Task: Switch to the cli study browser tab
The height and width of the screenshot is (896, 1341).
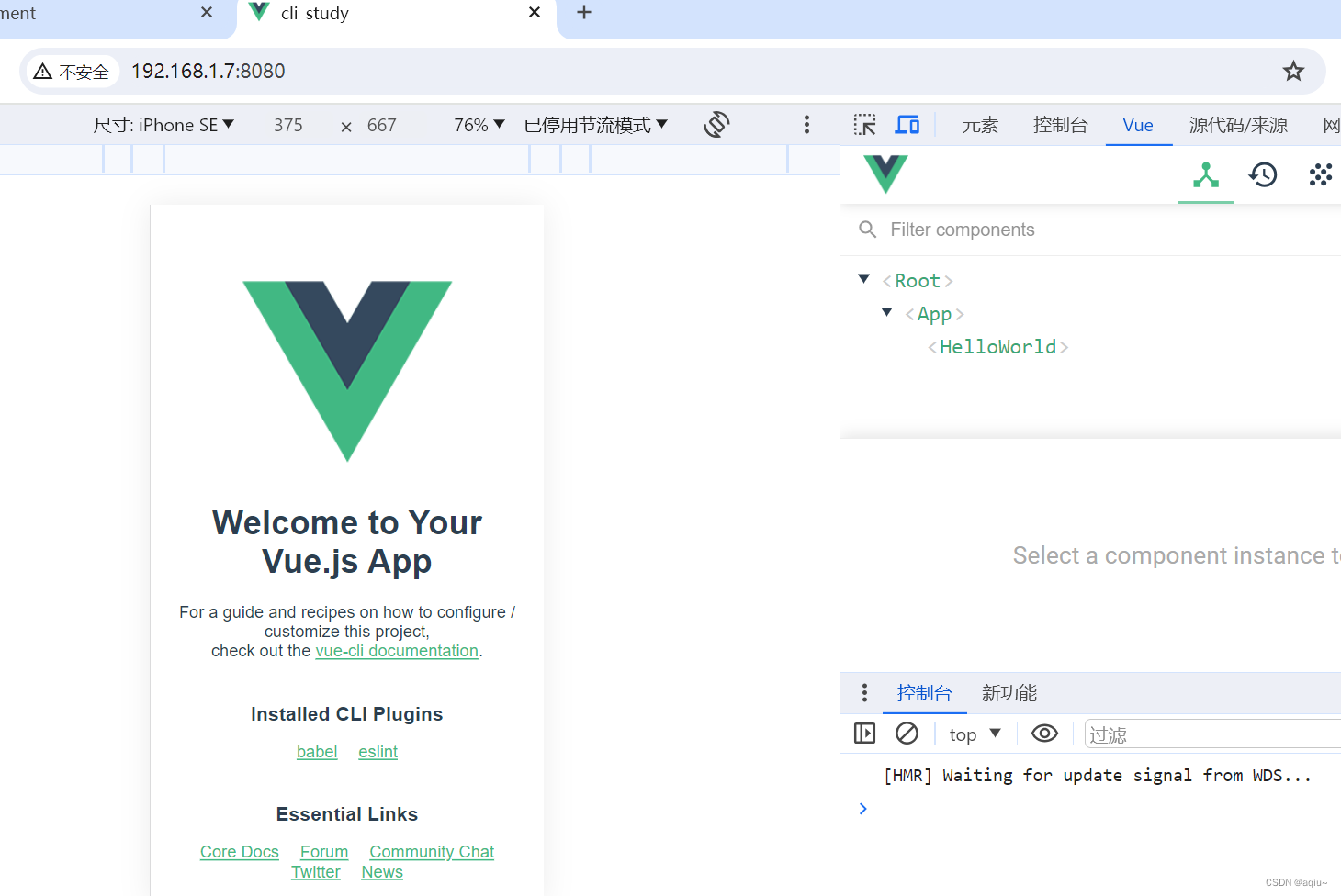Action: [397, 15]
